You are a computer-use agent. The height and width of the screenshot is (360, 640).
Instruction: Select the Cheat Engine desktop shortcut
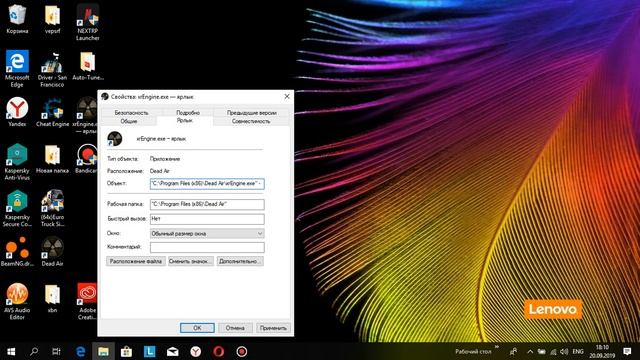coord(52,112)
